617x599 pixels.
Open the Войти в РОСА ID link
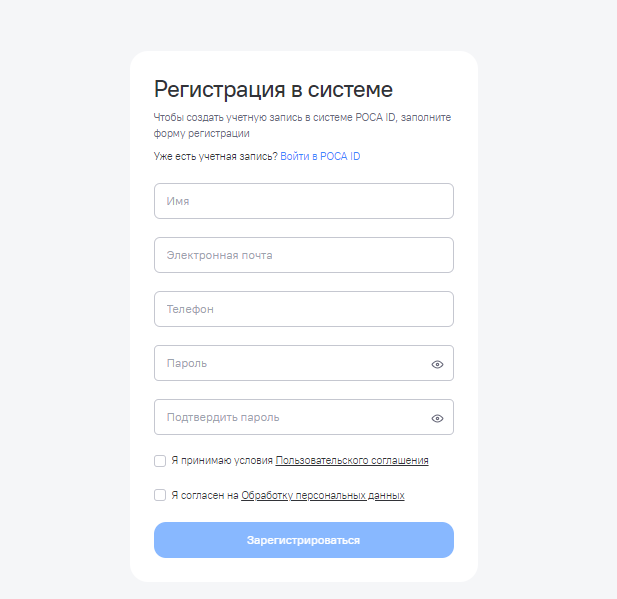320,157
